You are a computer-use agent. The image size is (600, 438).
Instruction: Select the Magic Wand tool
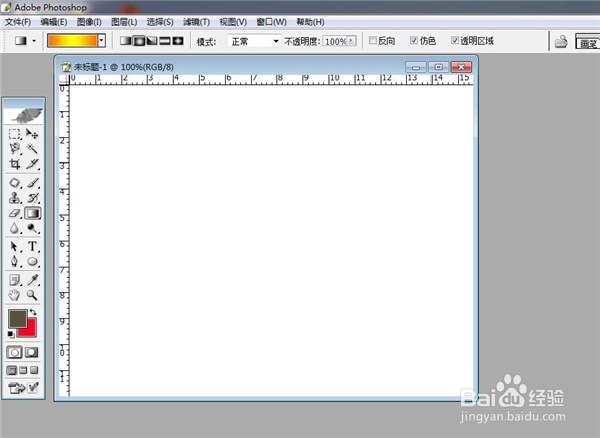[x=32, y=149]
